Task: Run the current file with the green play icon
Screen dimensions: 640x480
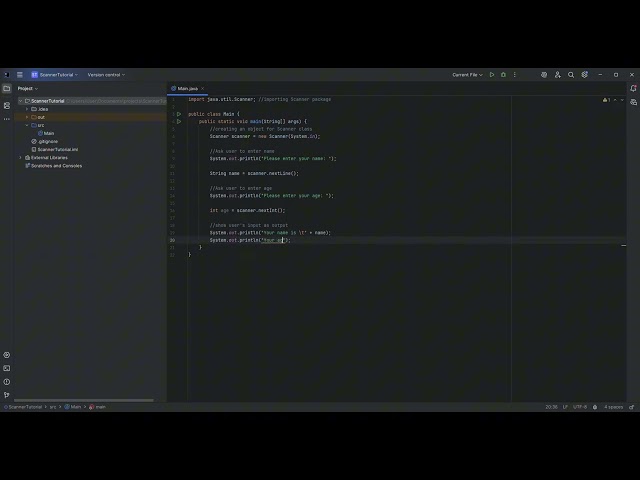Action: (492, 75)
